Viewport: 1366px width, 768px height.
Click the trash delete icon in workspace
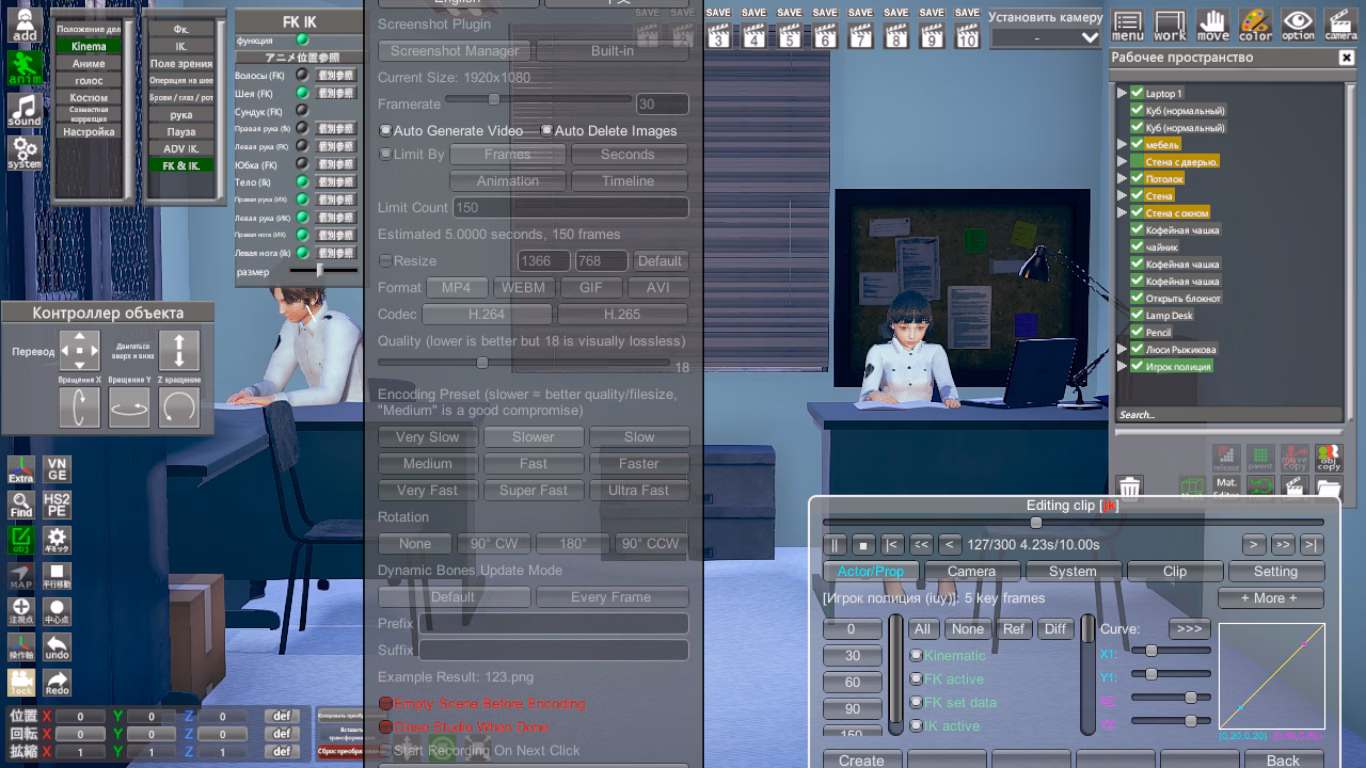tap(1129, 489)
